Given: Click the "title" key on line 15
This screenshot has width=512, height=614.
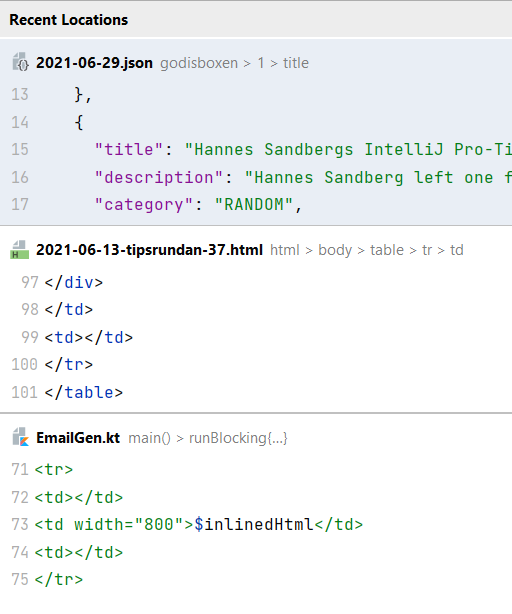Looking at the screenshot, I should (129, 150).
